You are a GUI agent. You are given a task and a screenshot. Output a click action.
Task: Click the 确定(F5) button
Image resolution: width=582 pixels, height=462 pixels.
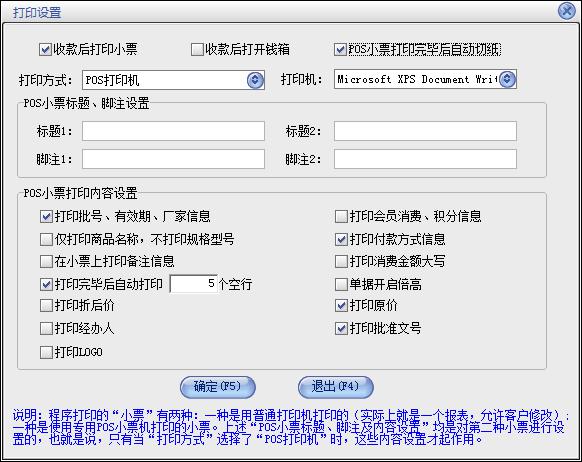218,387
